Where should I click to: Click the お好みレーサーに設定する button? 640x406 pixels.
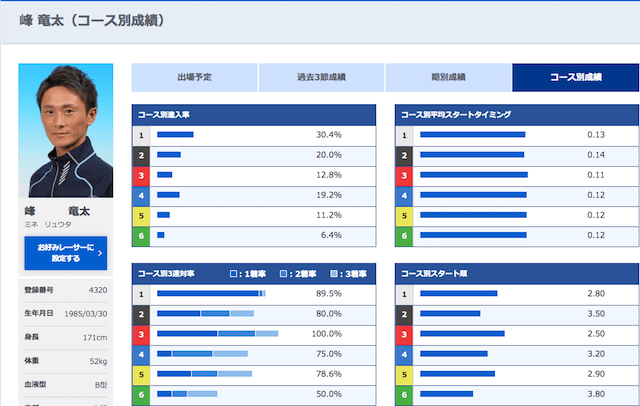(66, 253)
